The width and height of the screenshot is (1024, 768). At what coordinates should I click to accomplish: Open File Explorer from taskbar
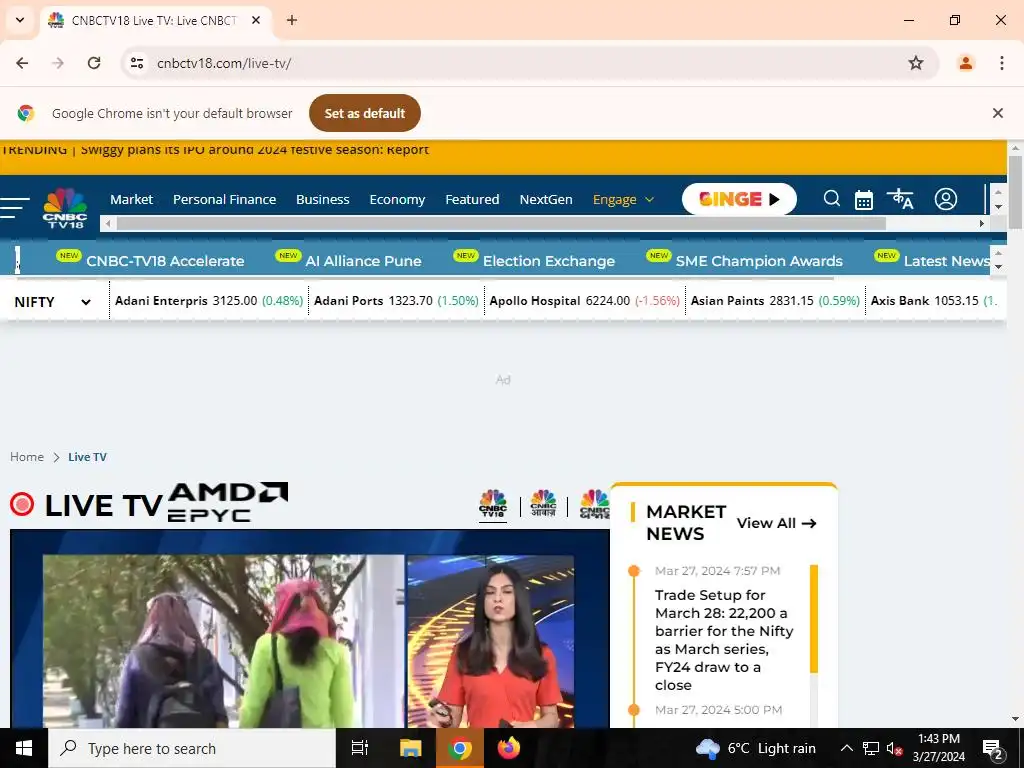point(411,748)
